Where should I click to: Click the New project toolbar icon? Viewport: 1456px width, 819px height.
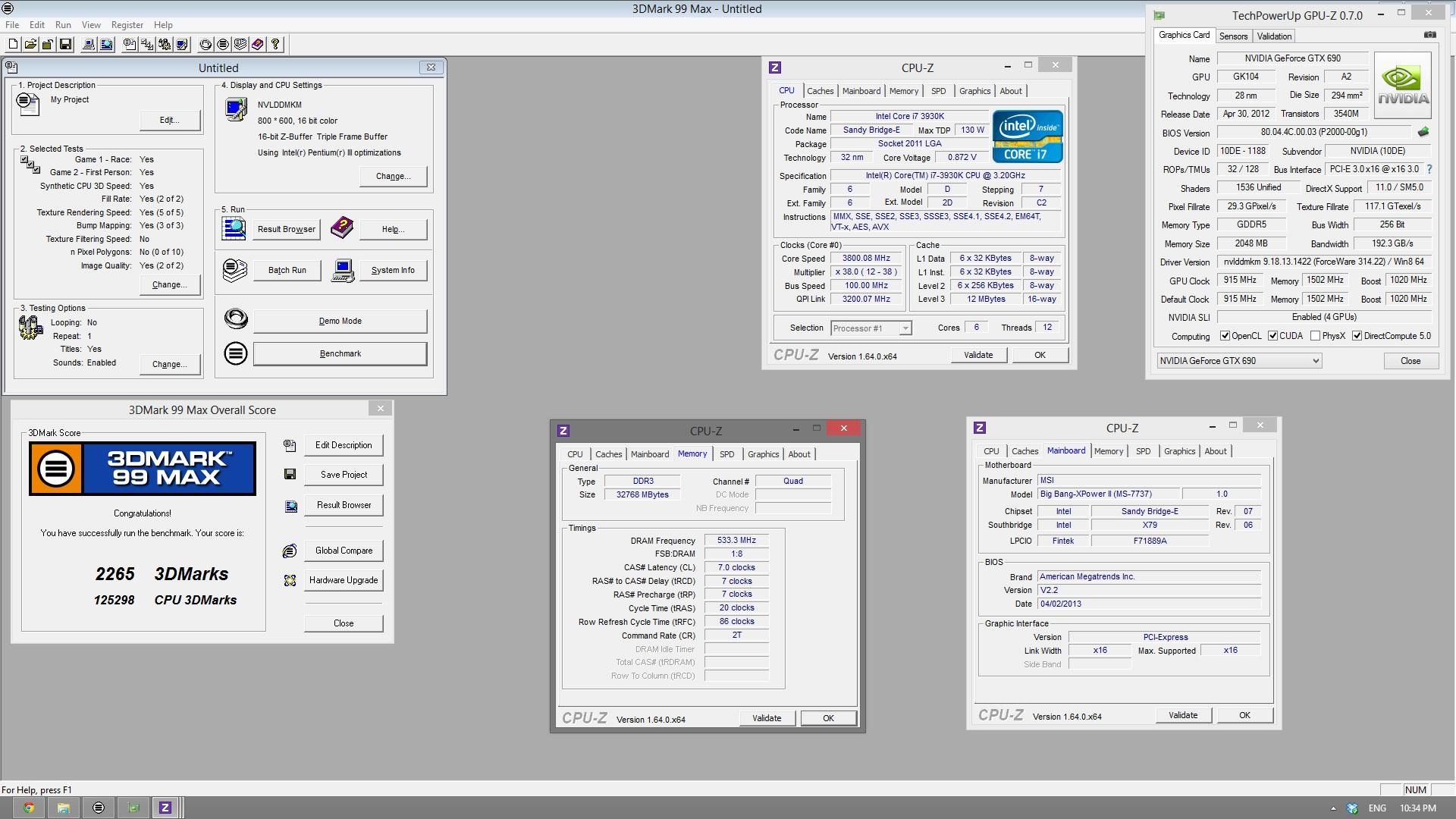click(13, 44)
